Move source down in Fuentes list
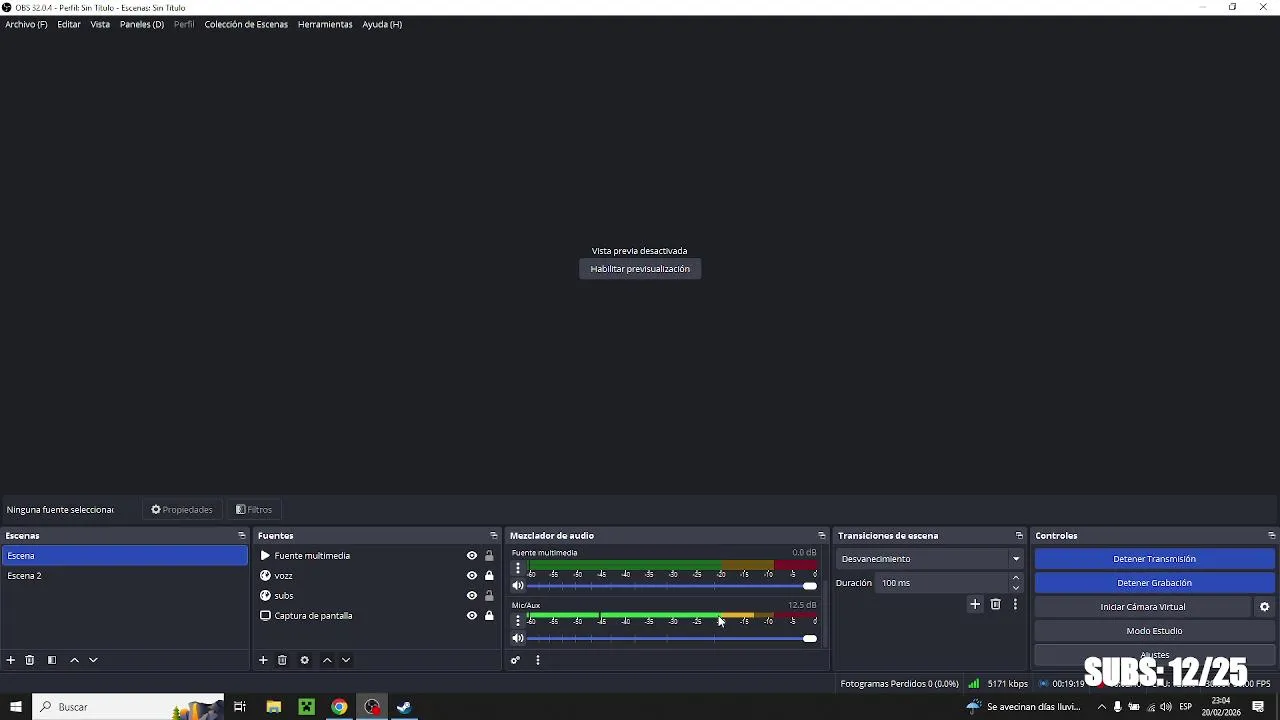Image resolution: width=1280 pixels, height=720 pixels. click(346, 660)
